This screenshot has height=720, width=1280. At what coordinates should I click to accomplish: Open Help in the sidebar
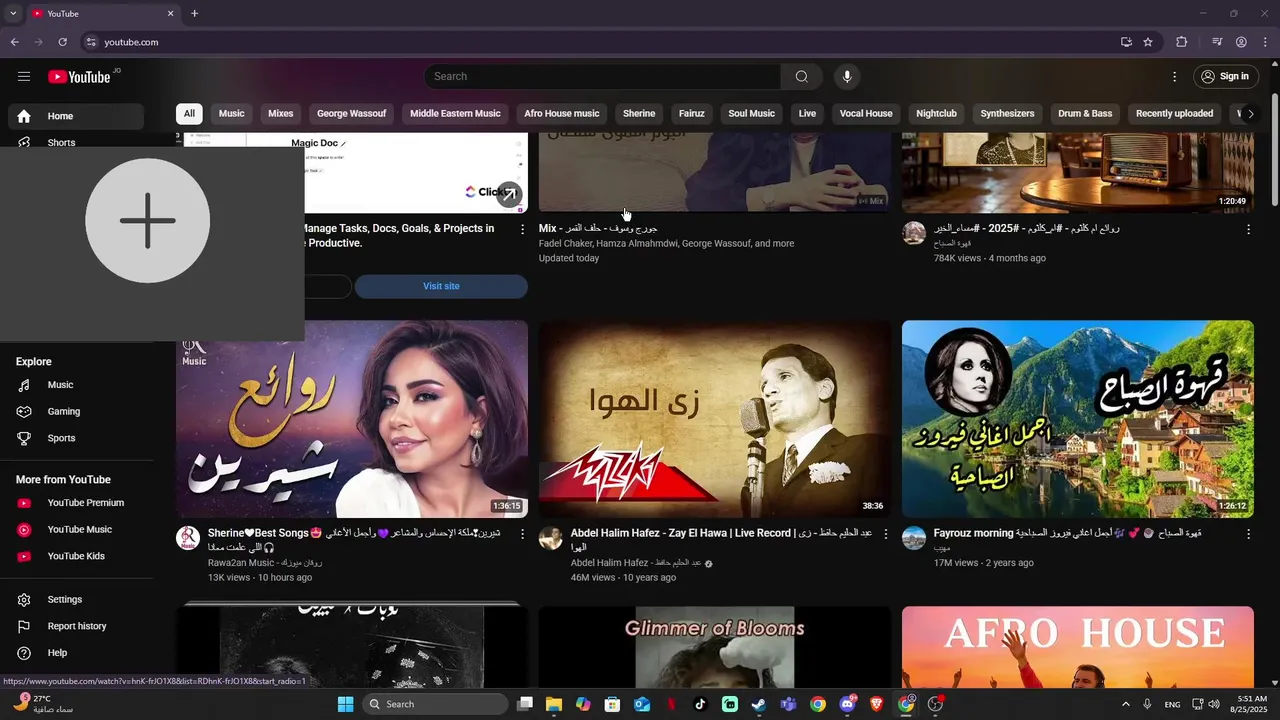[x=76, y=652]
